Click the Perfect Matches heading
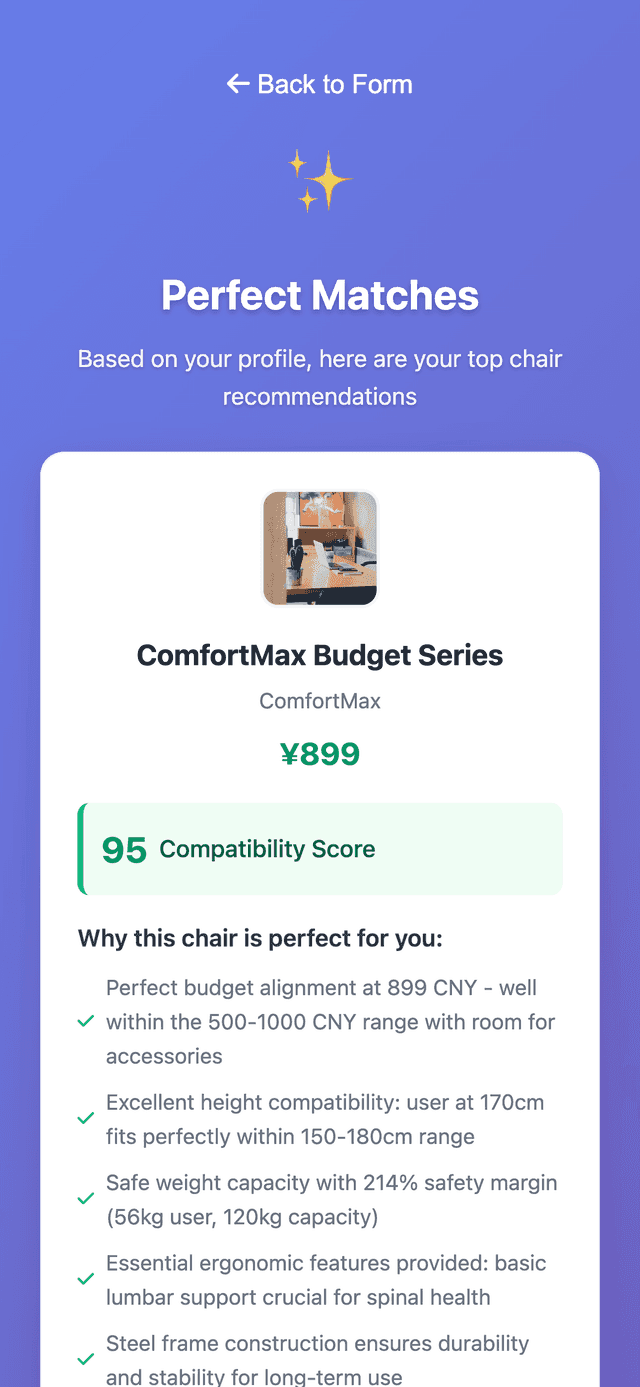The height and width of the screenshot is (1387, 640). [x=320, y=296]
